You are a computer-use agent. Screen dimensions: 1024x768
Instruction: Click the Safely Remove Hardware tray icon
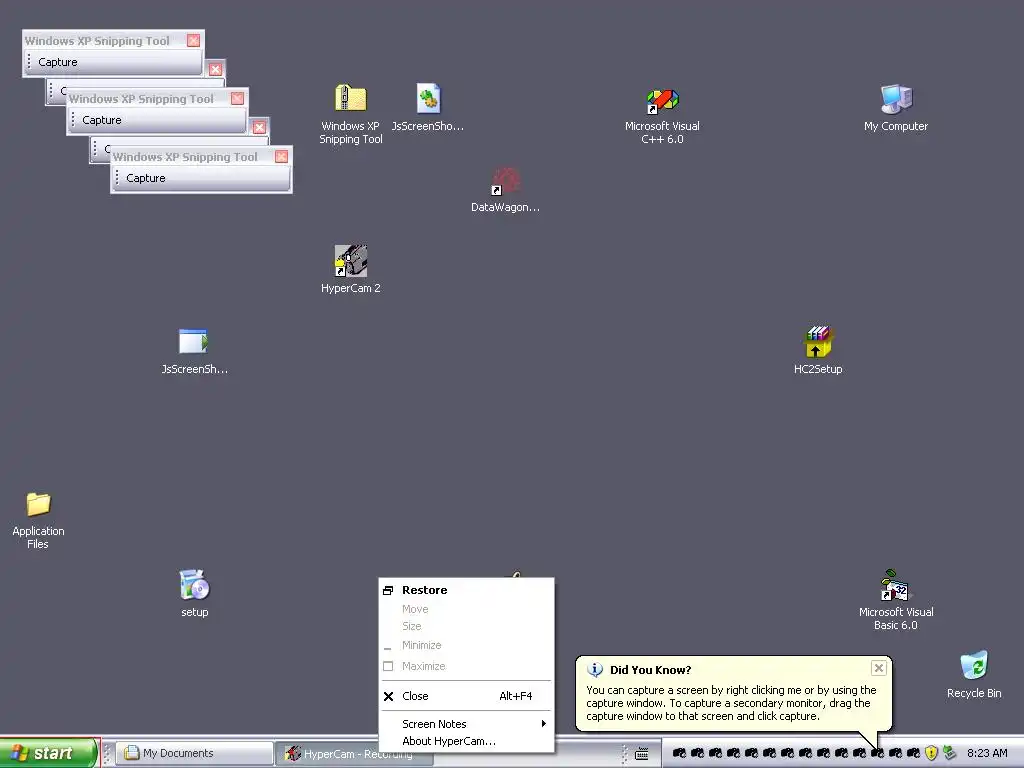pos(950,753)
